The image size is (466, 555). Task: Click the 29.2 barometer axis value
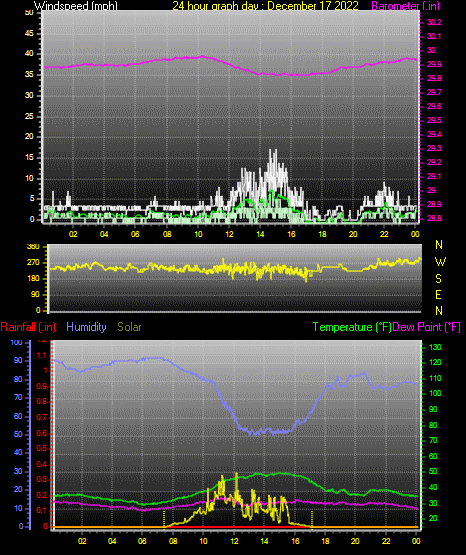coord(434,162)
